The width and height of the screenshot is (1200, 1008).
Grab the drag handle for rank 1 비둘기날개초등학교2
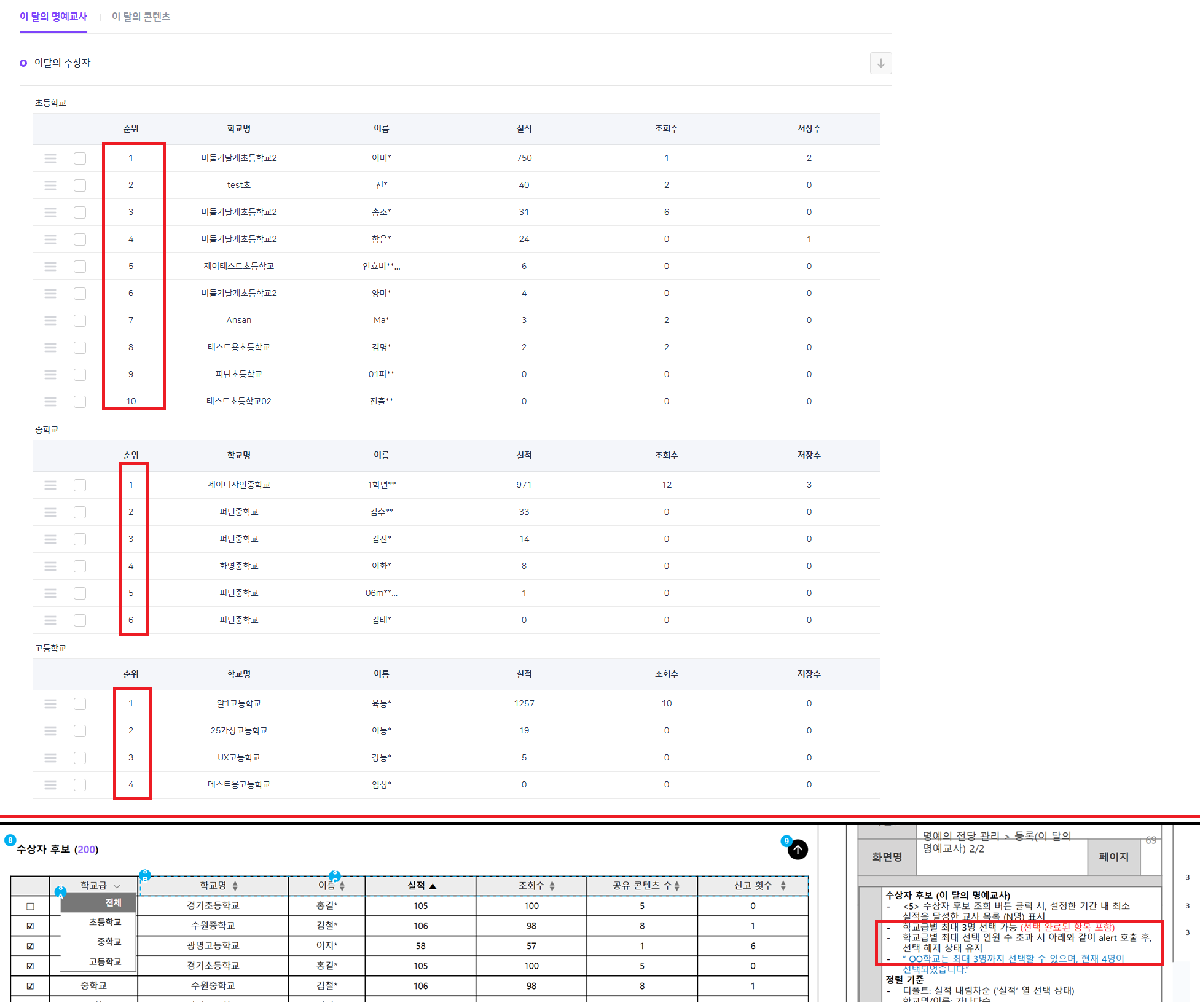(50, 158)
